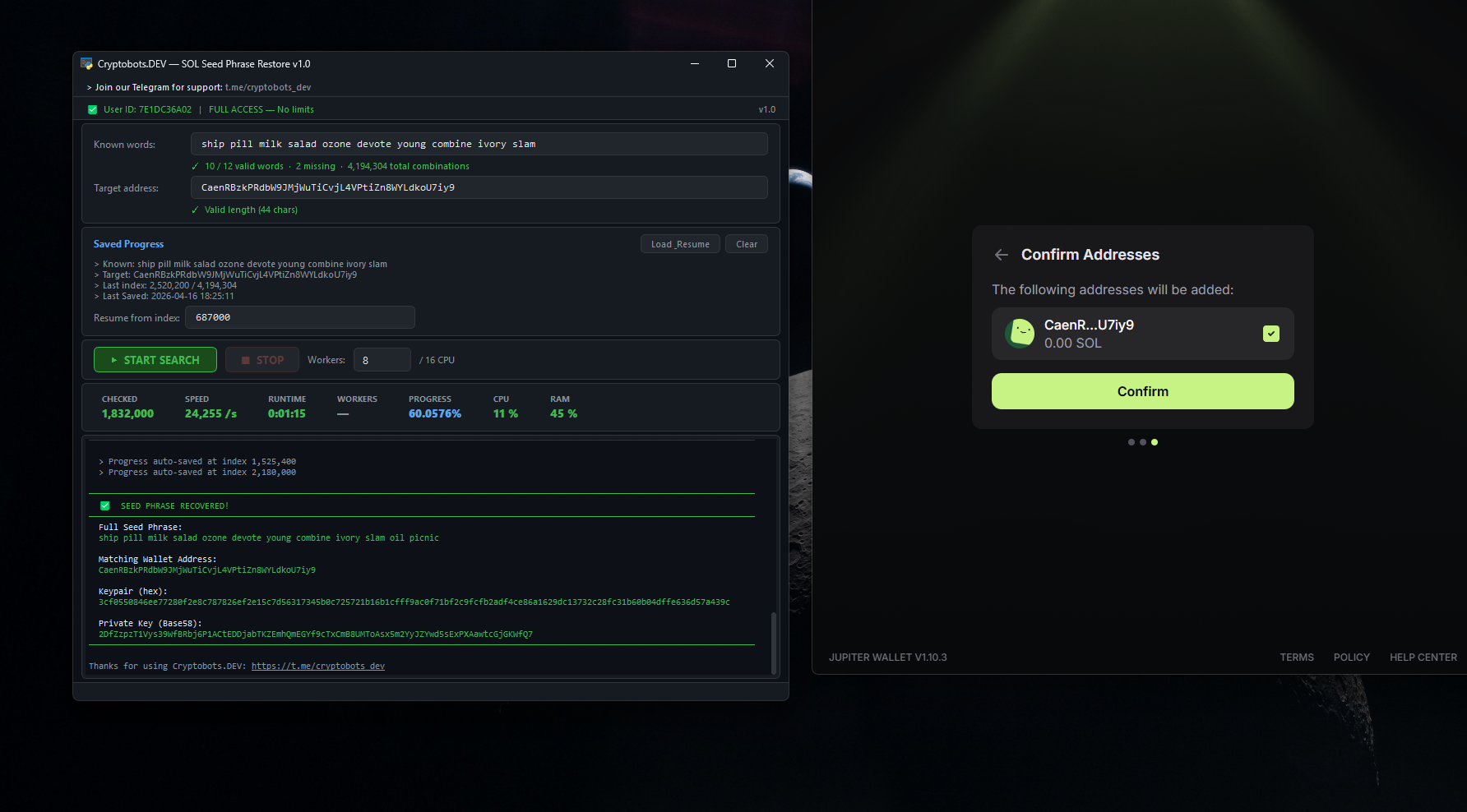
Task: Click the START SEARCH button
Action: click(155, 360)
